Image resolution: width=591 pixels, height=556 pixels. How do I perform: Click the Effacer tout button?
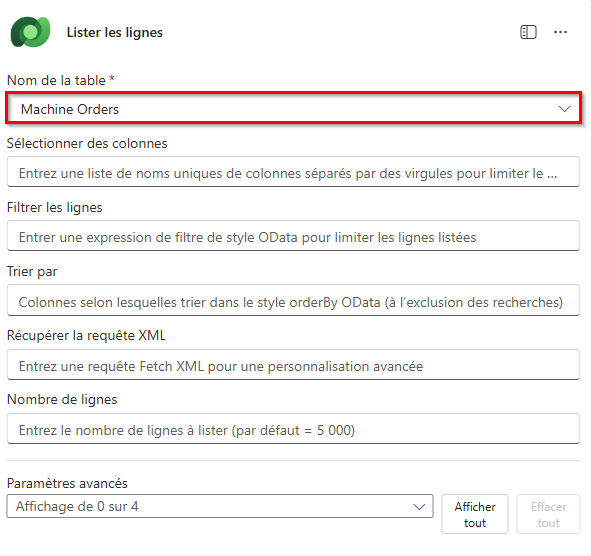click(548, 514)
